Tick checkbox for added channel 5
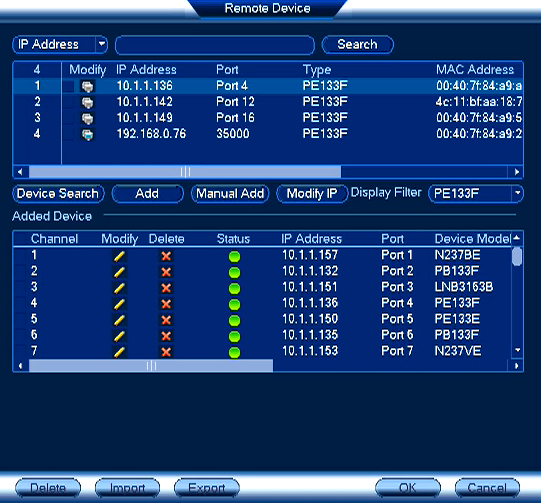The height and width of the screenshot is (503, 541). click(x=20, y=320)
